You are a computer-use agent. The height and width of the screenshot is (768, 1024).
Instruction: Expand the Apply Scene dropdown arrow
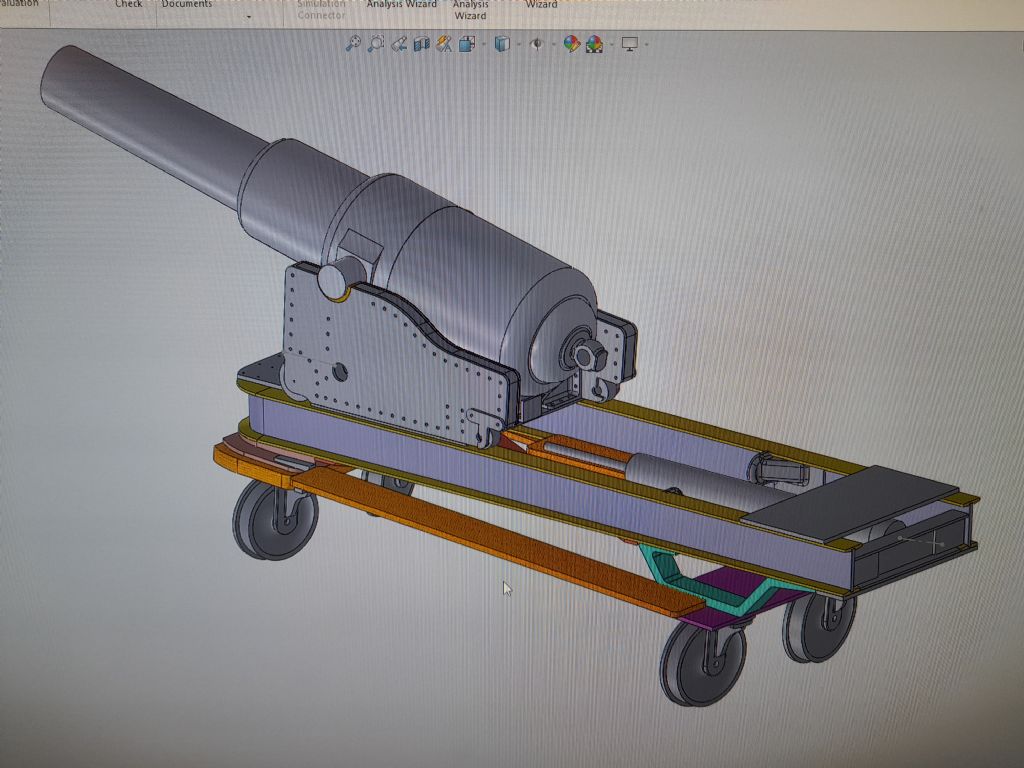611,44
